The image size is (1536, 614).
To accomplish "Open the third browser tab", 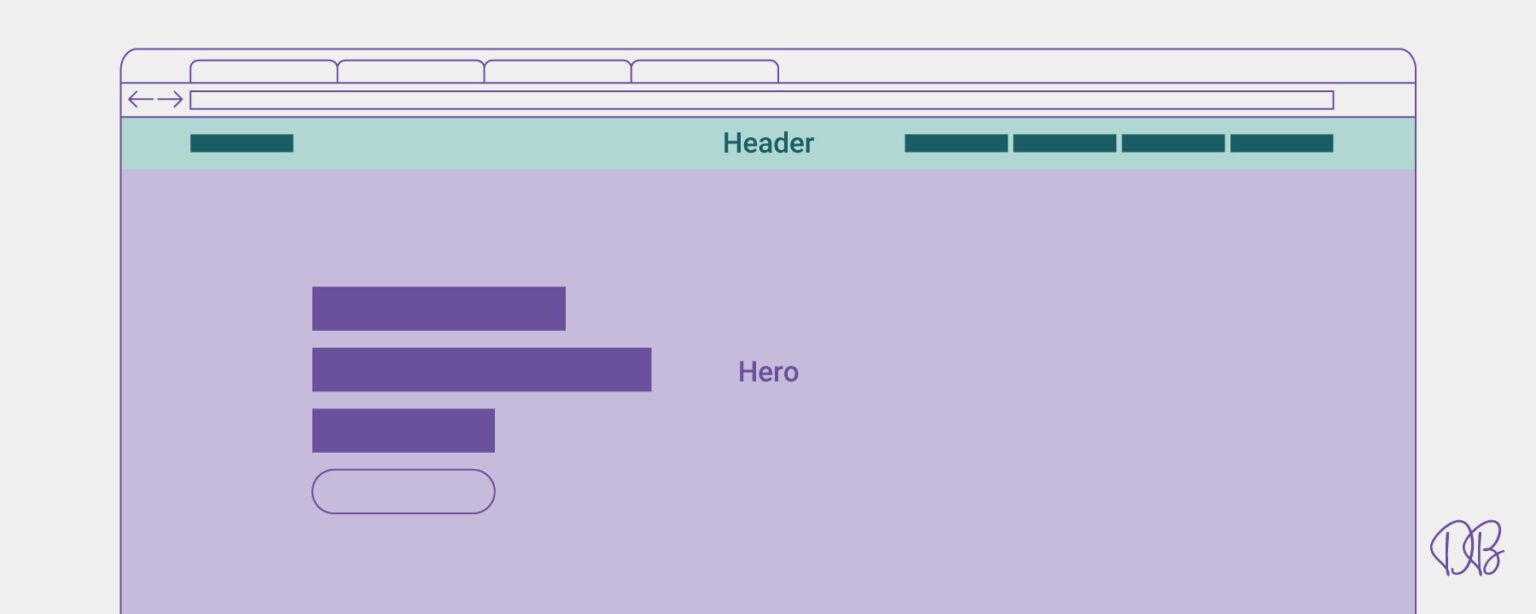I will (x=558, y=71).
